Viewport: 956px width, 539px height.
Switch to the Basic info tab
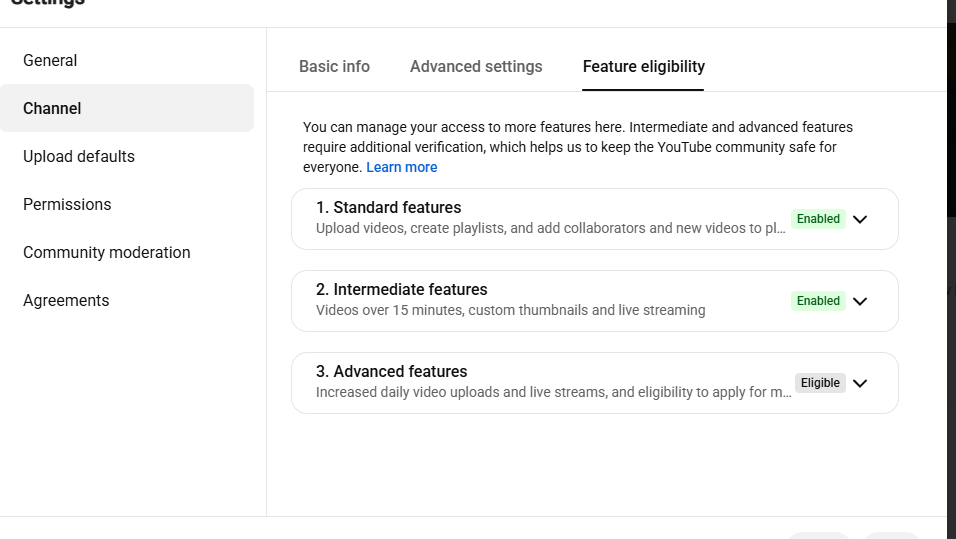(x=334, y=66)
